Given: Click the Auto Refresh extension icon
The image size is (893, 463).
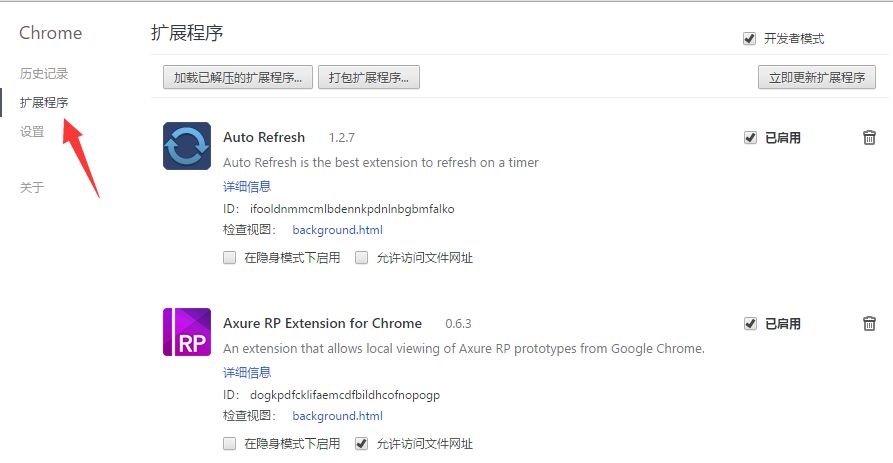Looking at the screenshot, I should pos(187,146).
